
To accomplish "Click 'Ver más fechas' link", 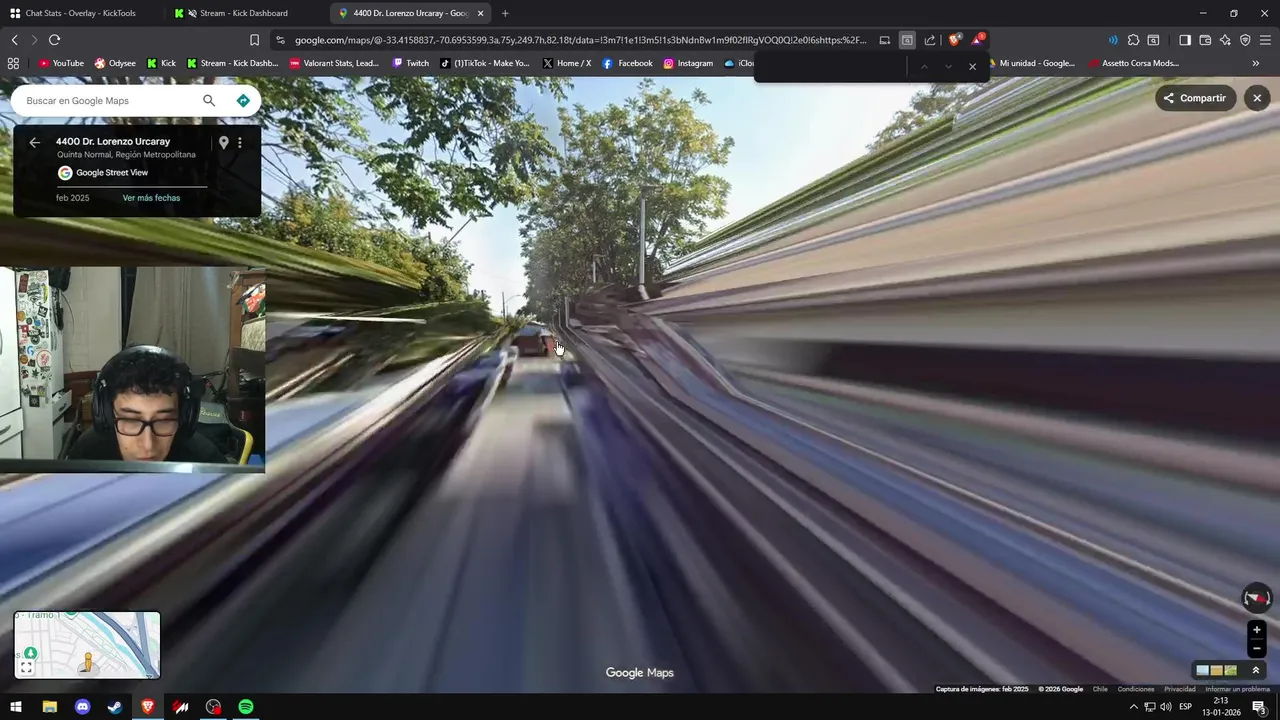I will click(x=151, y=198).
